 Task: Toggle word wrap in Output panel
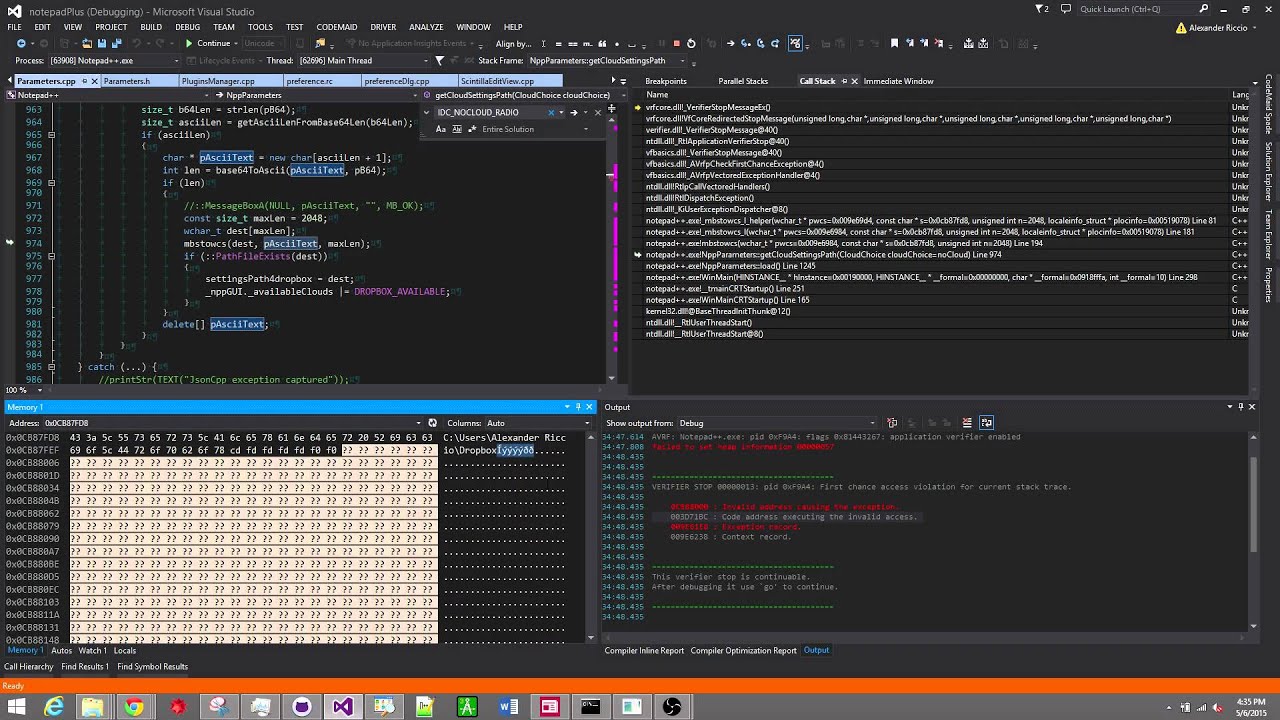click(x=986, y=423)
